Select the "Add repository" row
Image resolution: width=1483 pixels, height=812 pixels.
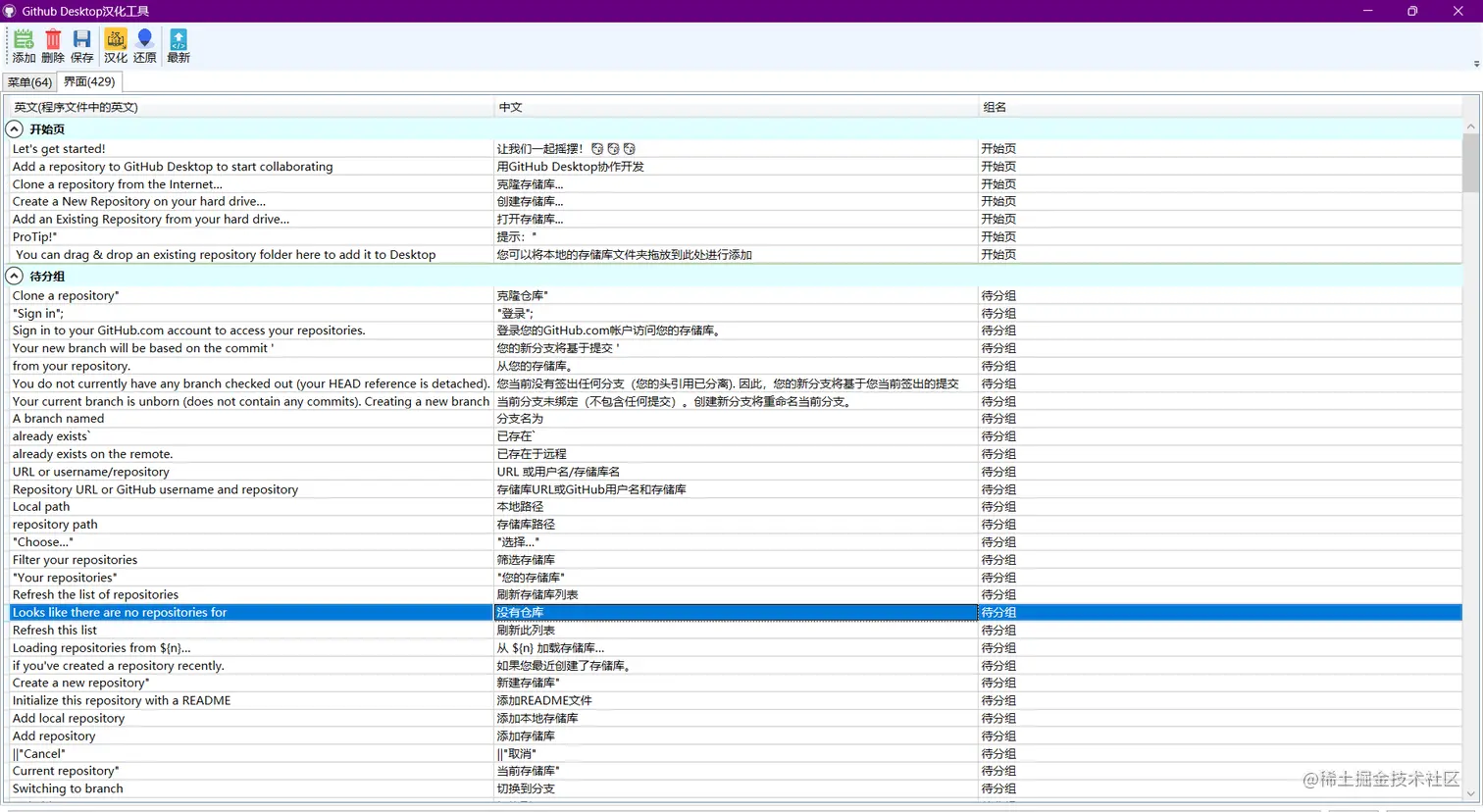coord(736,736)
